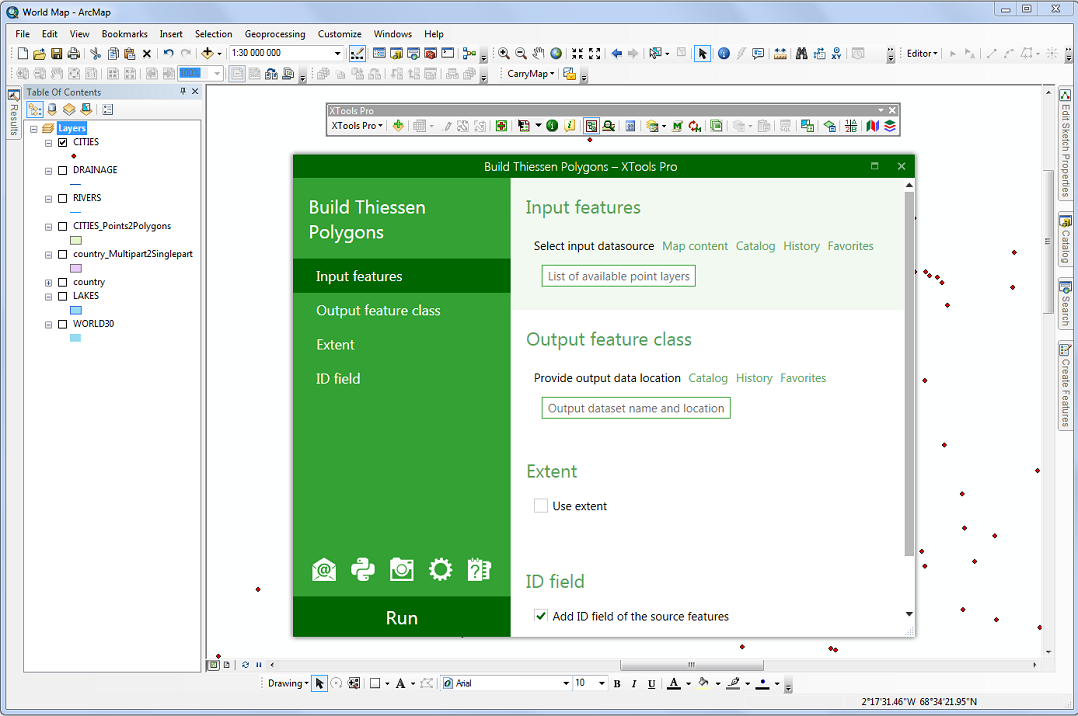Click the output dataset name and location field

click(636, 408)
